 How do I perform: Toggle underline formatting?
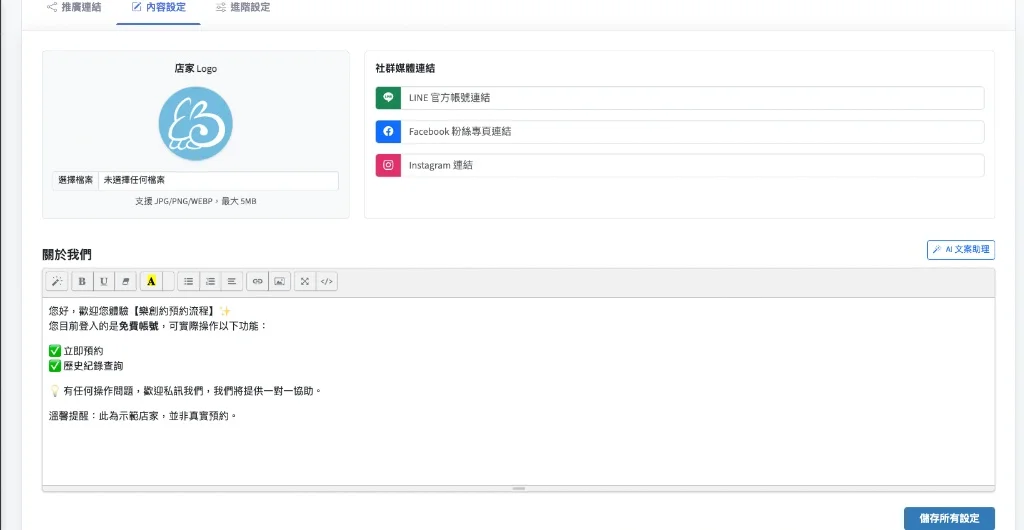click(x=104, y=282)
